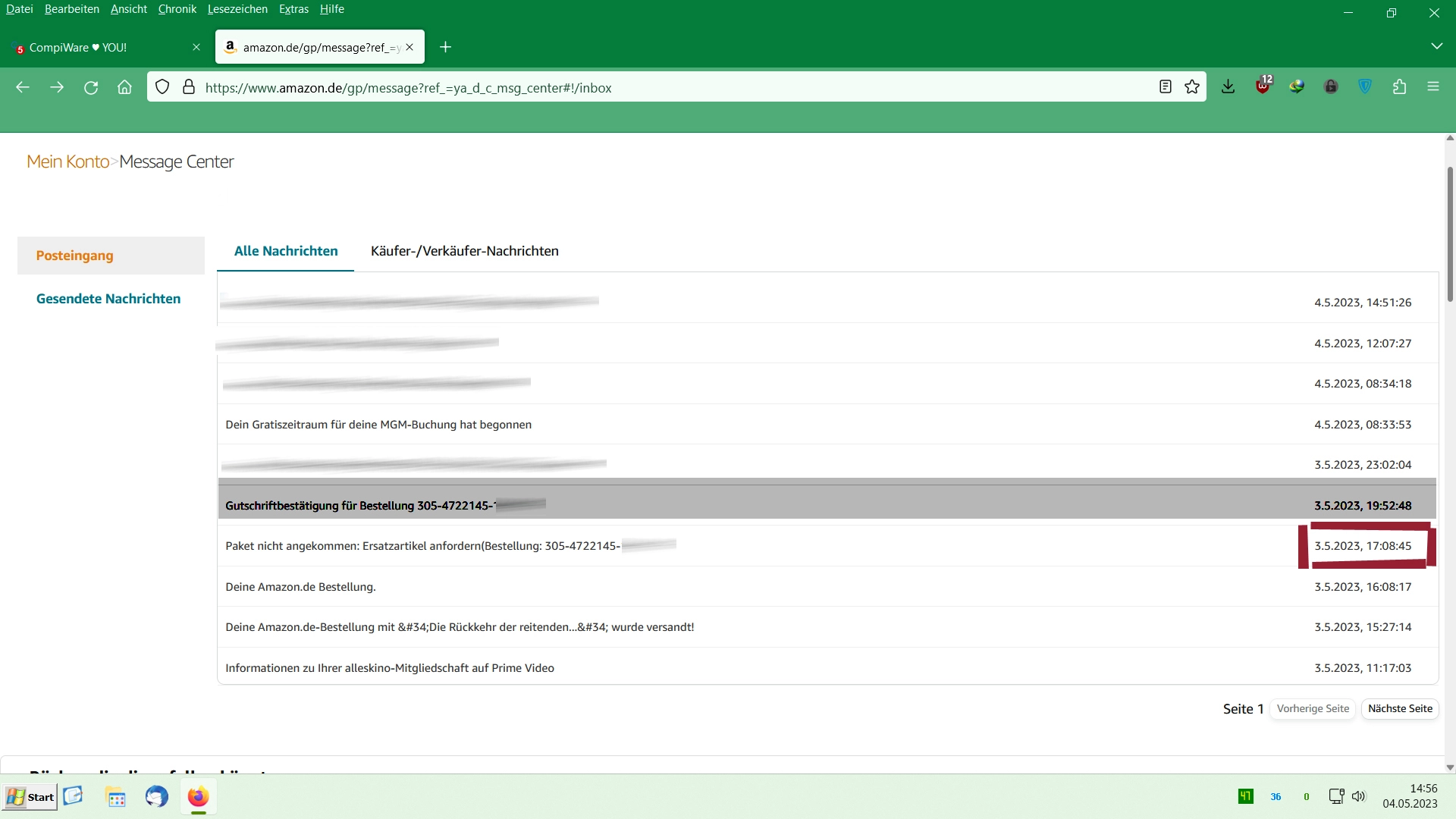Open volume control in system tray

(1359, 796)
